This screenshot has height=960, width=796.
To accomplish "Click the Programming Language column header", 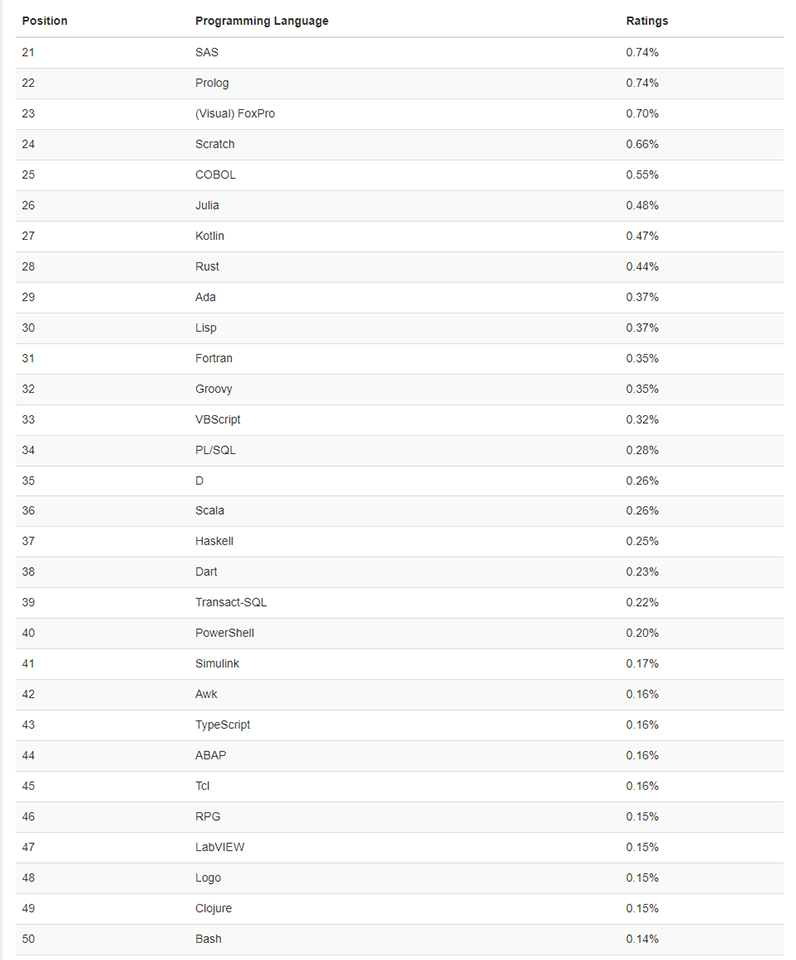I will [x=261, y=21].
